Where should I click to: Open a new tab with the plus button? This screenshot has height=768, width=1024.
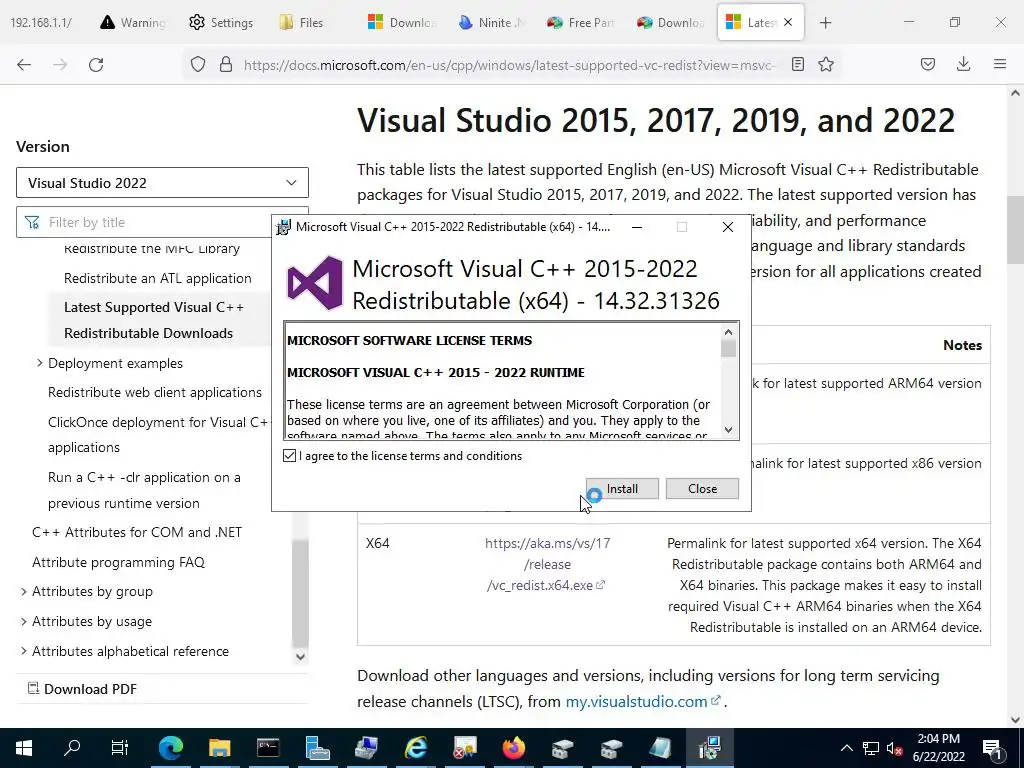(x=825, y=23)
